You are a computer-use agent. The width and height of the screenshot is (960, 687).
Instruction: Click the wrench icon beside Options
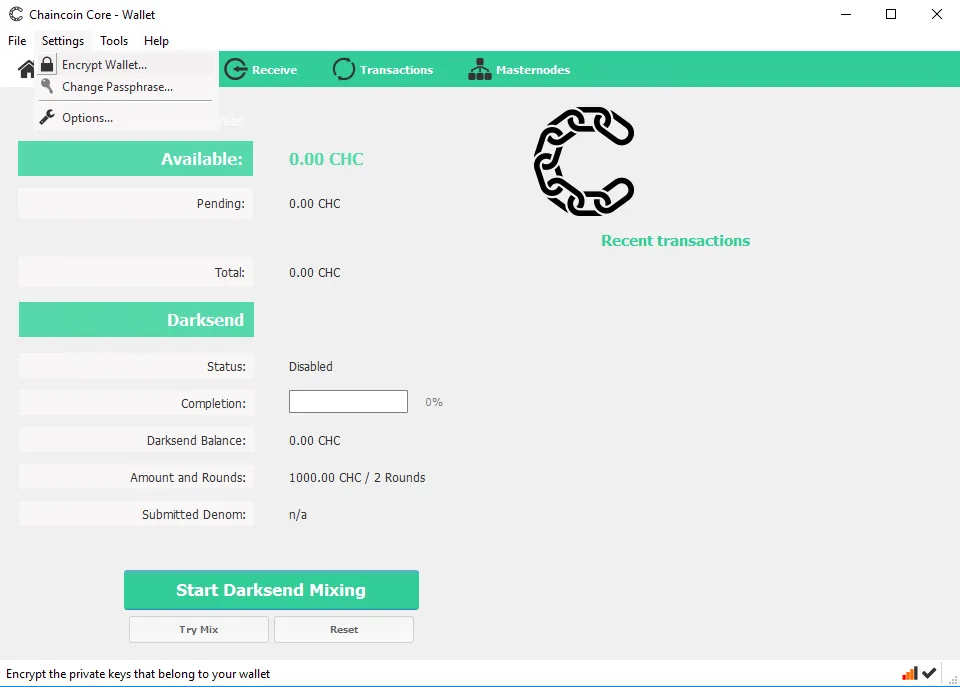coord(47,117)
